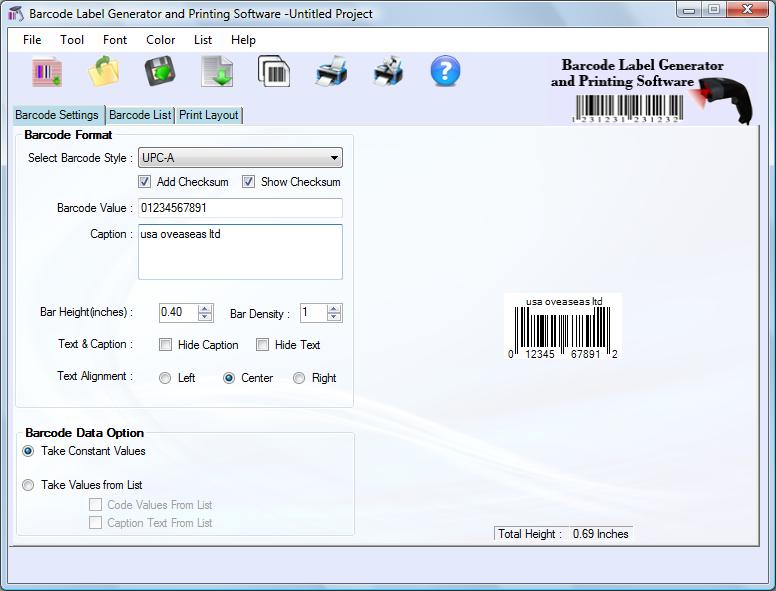
Task: Save project using the floppy disk icon
Action: click(160, 72)
